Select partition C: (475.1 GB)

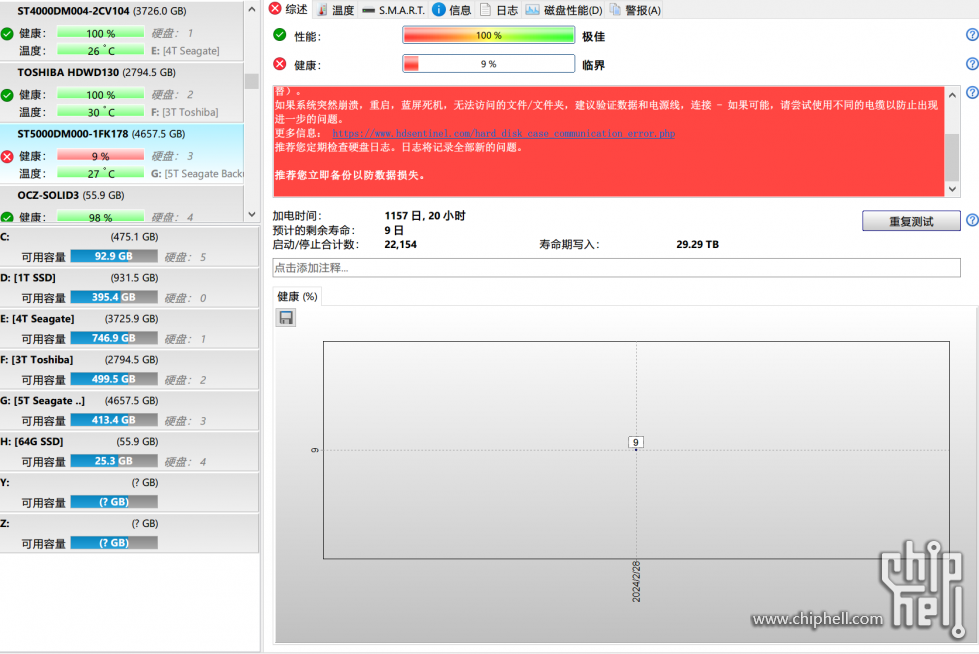tap(129, 247)
